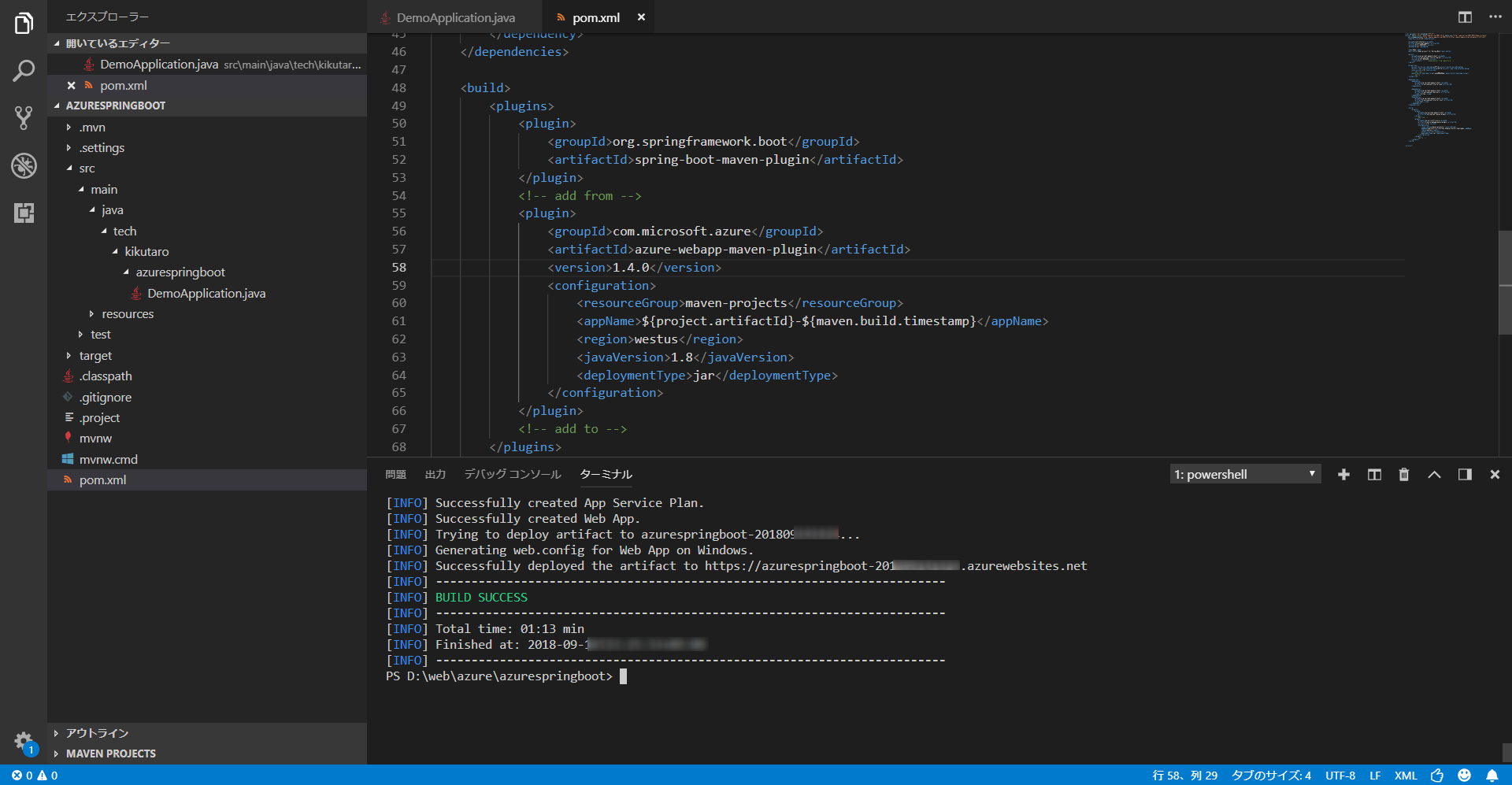This screenshot has width=1512, height=785.
Task: Close pom.xml in open editors list
Action: [71, 86]
